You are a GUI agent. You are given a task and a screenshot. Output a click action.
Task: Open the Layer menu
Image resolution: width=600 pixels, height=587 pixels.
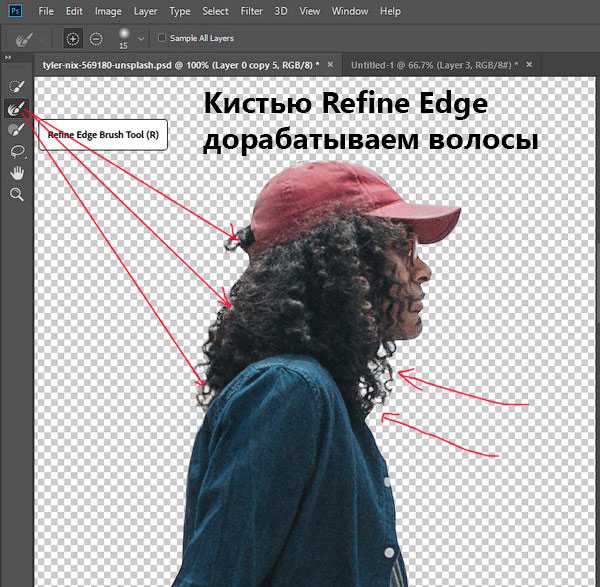pos(145,12)
